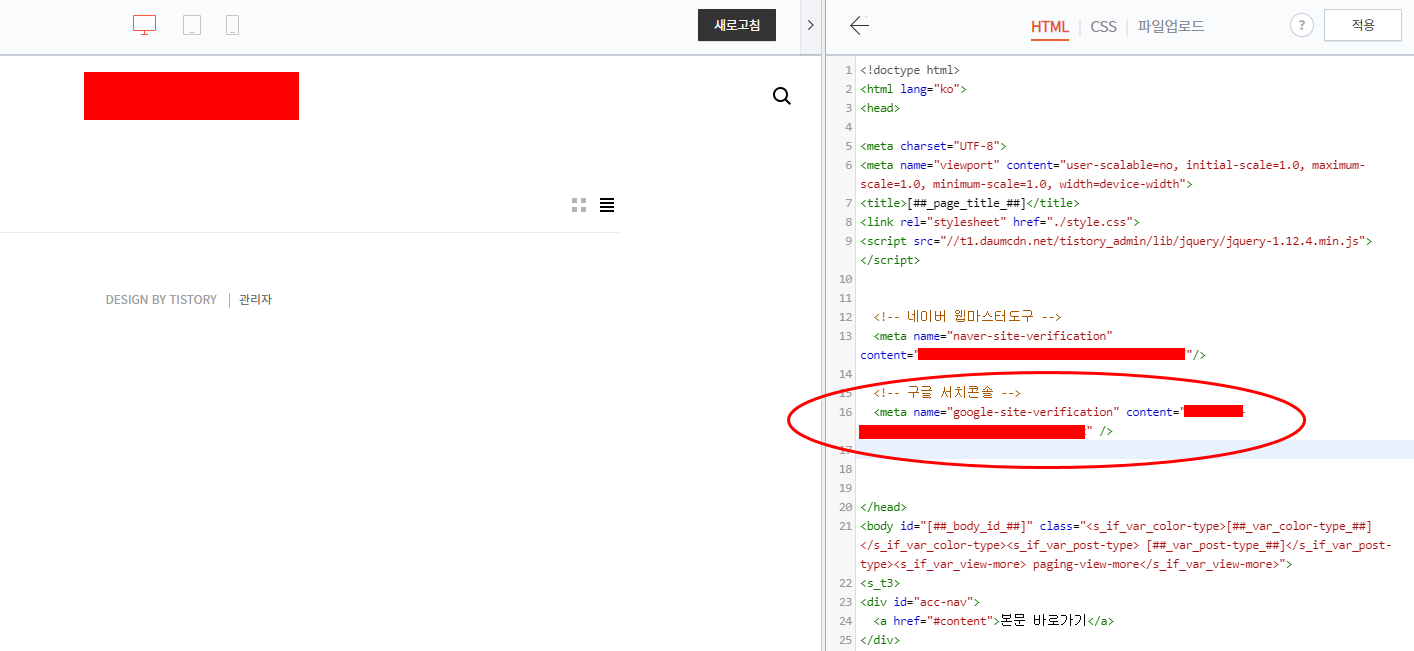Image resolution: width=1414 pixels, height=651 pixels.
Task: Open the CSS tab
Action: coord(1103,27)
